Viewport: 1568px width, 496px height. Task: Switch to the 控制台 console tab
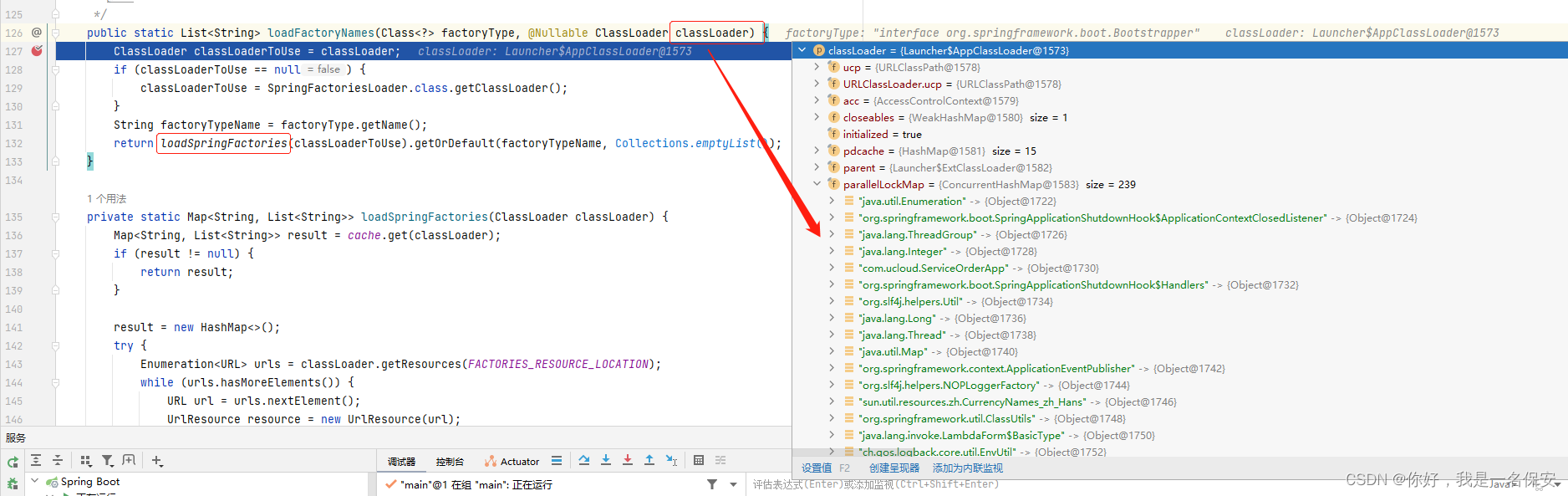click(x=450, y=462)
